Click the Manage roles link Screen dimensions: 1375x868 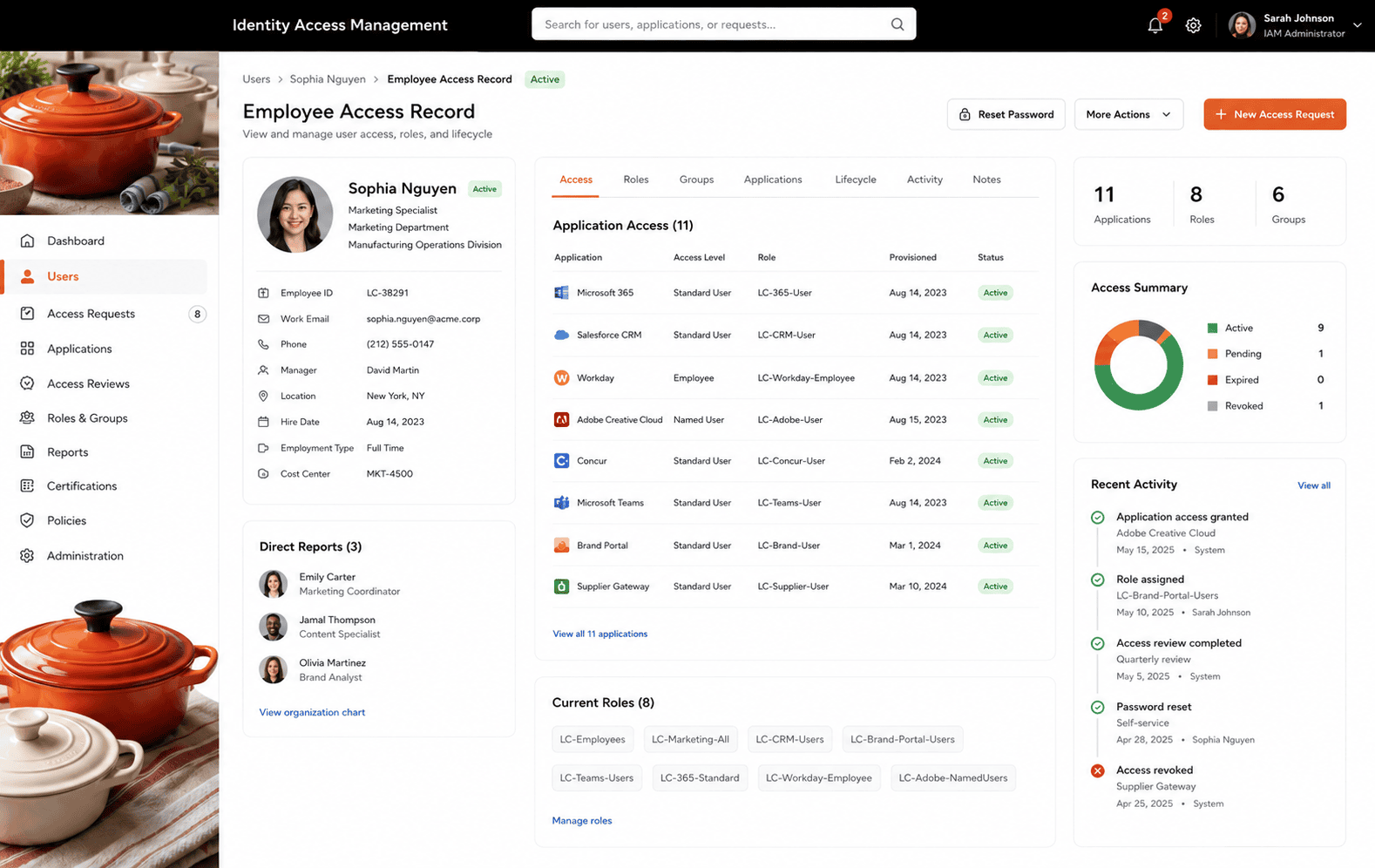(582, 820)
